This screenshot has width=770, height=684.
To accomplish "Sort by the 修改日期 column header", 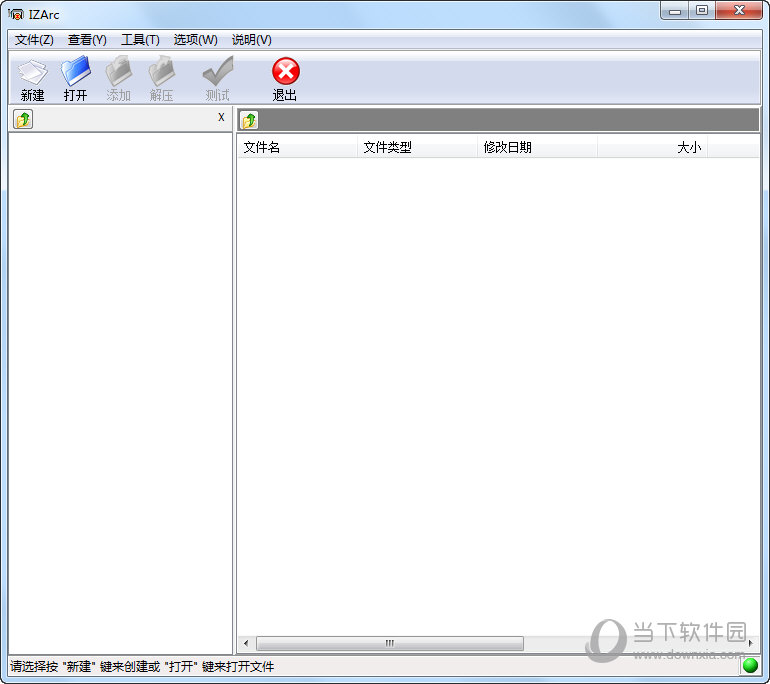I will coord(537,147).
